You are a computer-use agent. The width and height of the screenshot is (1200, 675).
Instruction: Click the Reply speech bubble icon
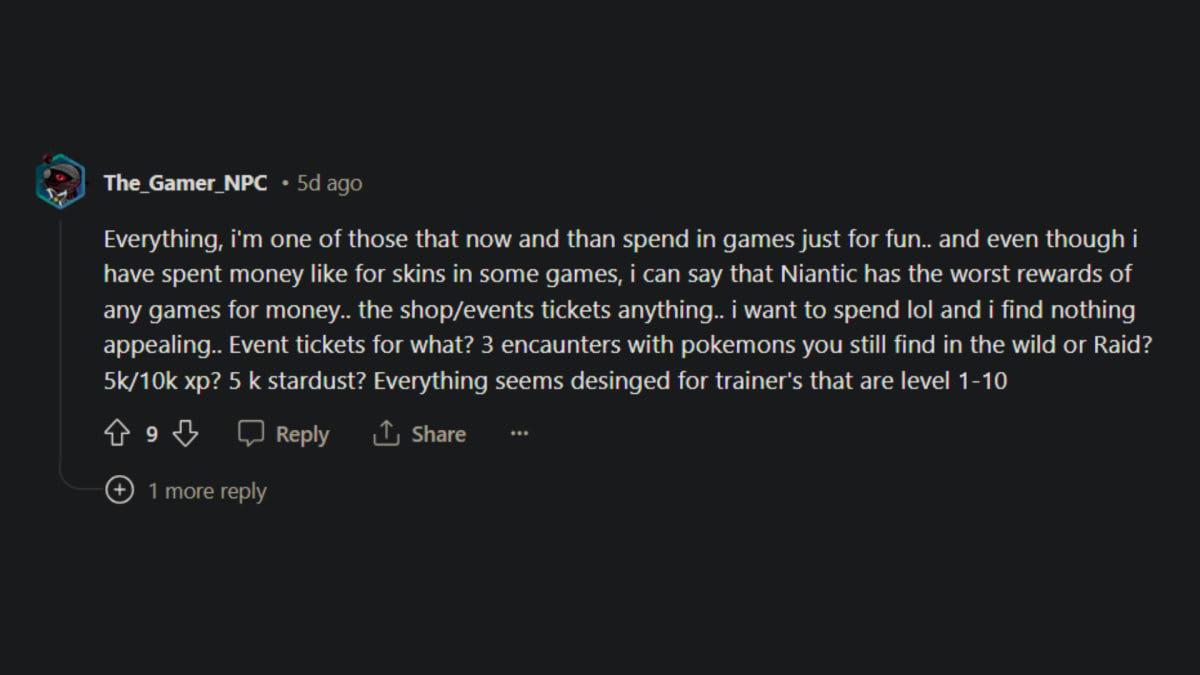[251, 434]
